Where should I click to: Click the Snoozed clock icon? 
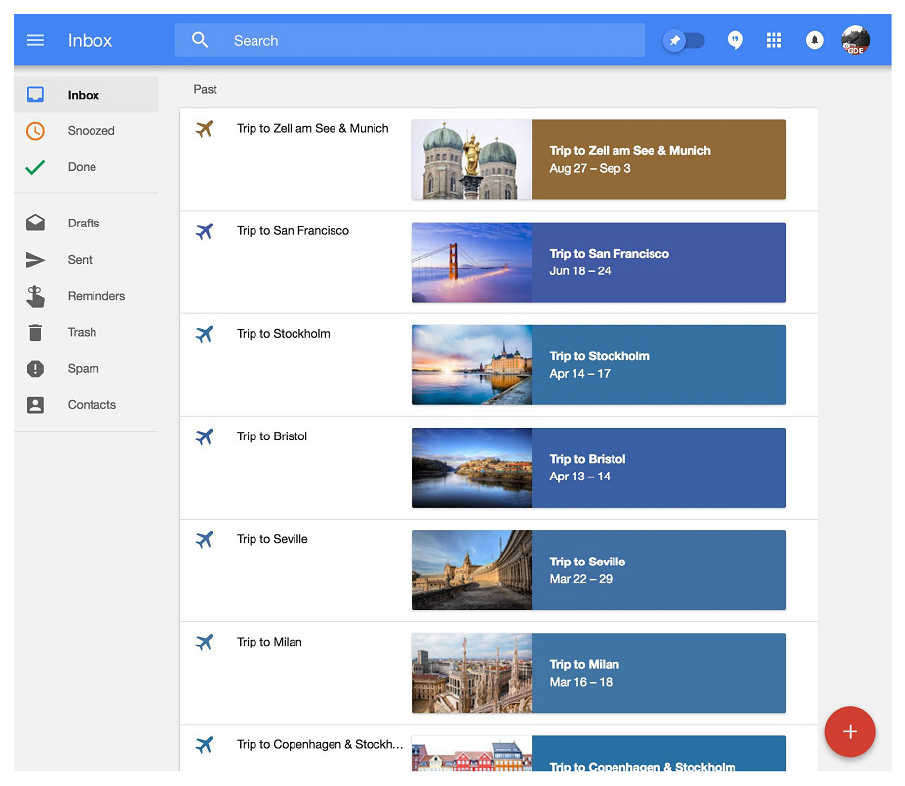pos(35,131)
